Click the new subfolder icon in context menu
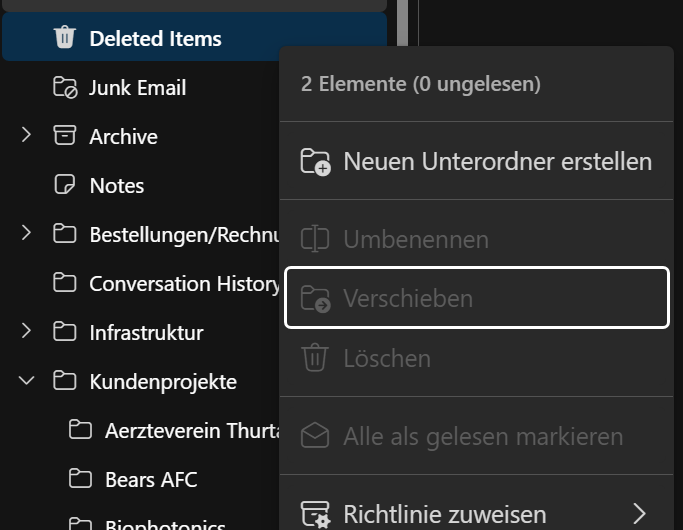 315,162
